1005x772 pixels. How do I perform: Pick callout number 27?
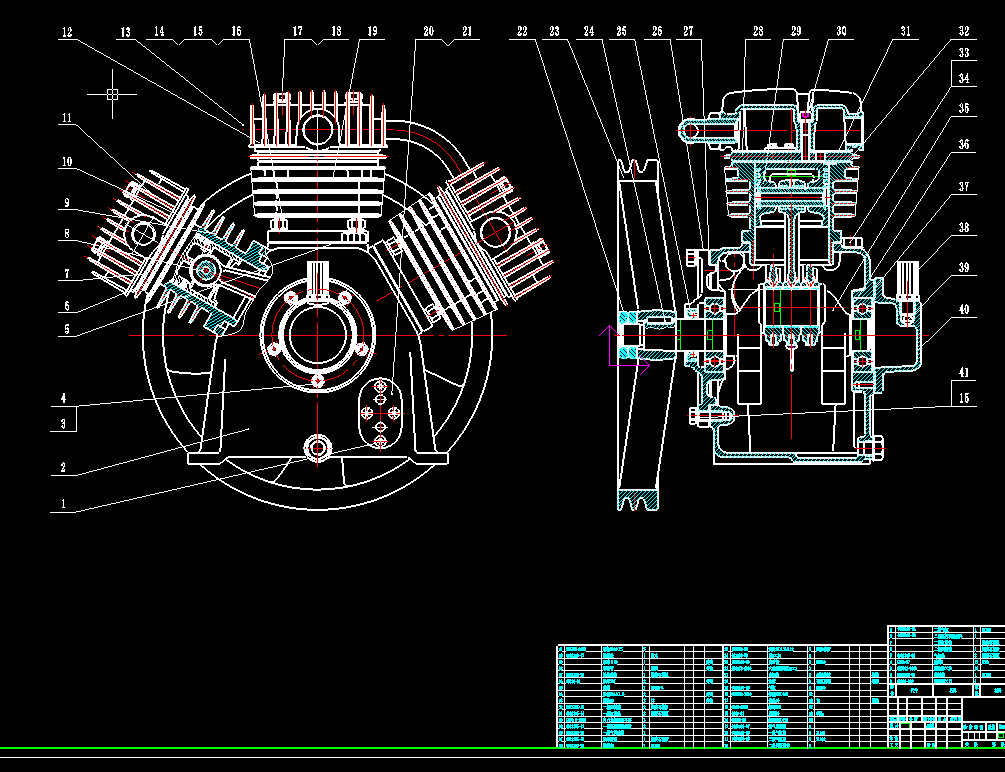point(688,31)
